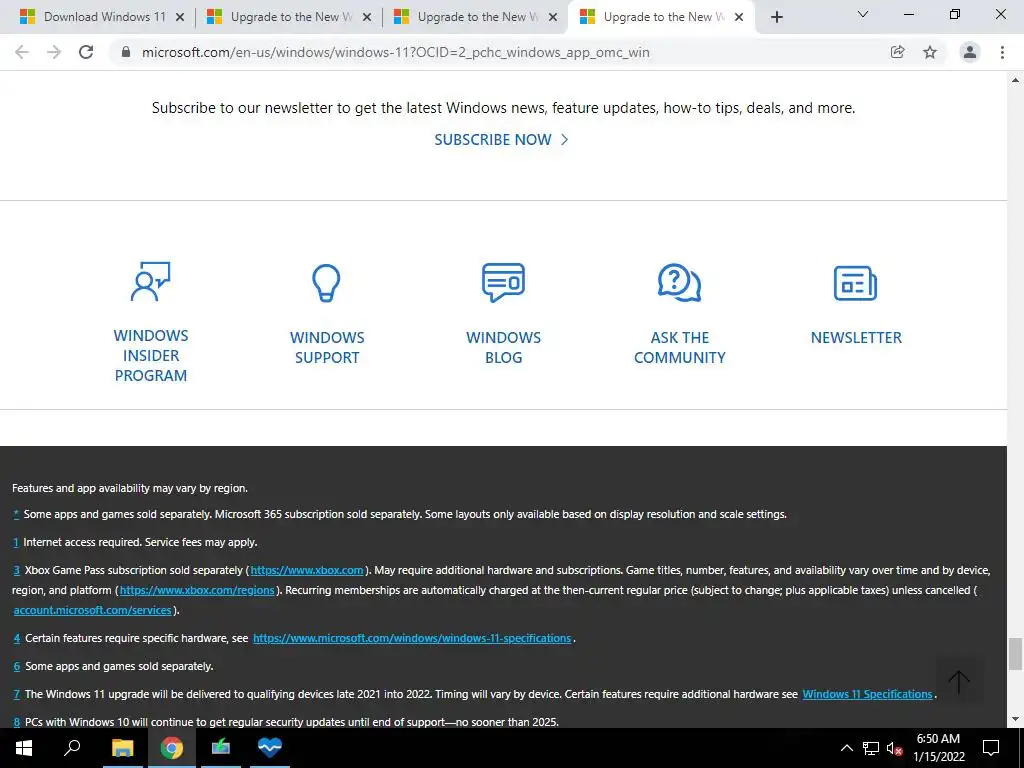Go back with the browser back arrow
The image size is (1024, 768).
pos(22,52)
